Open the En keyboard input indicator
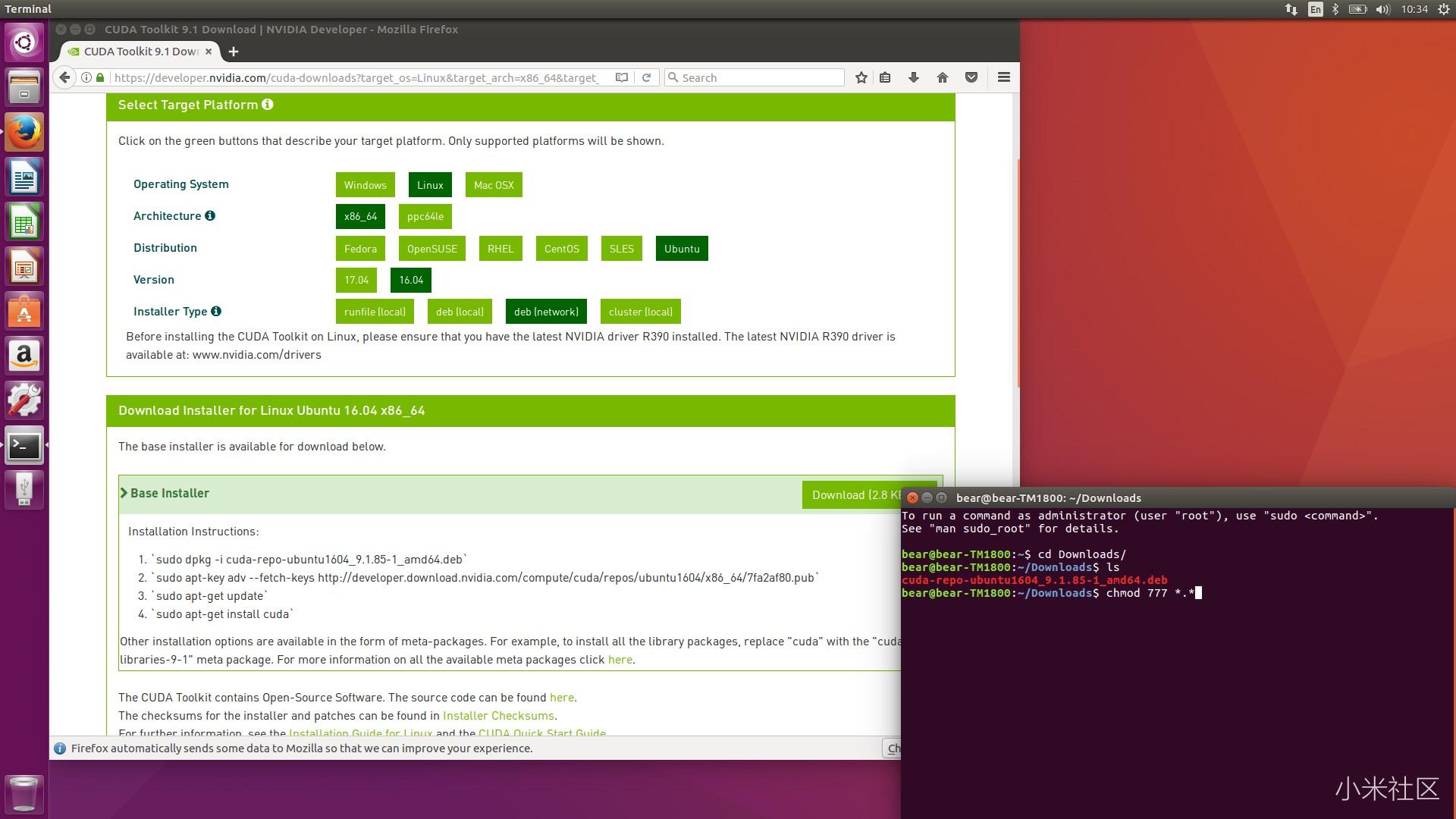Viewport: 1456px width, 819px height. point(1316,9)
